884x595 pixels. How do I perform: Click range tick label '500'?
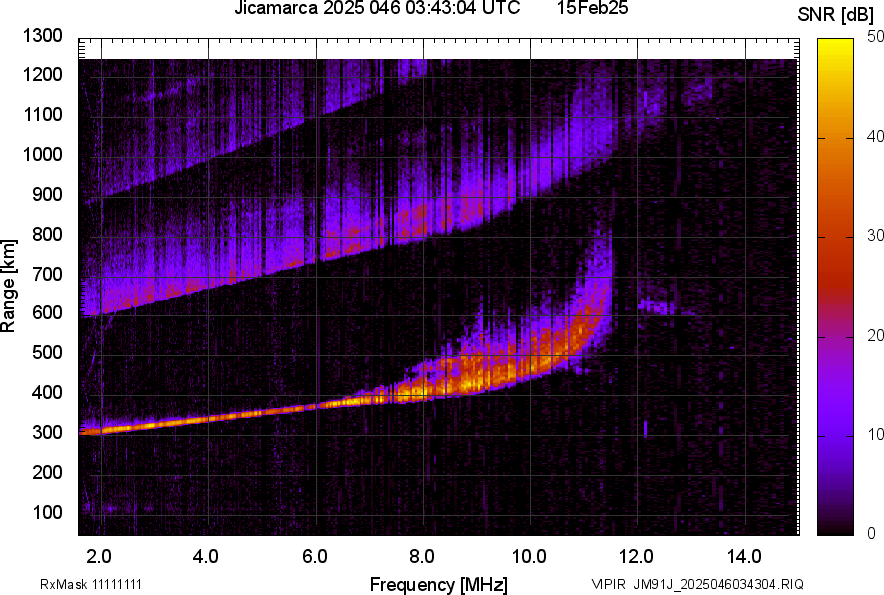pyautogui.click(x=47, y=352)
